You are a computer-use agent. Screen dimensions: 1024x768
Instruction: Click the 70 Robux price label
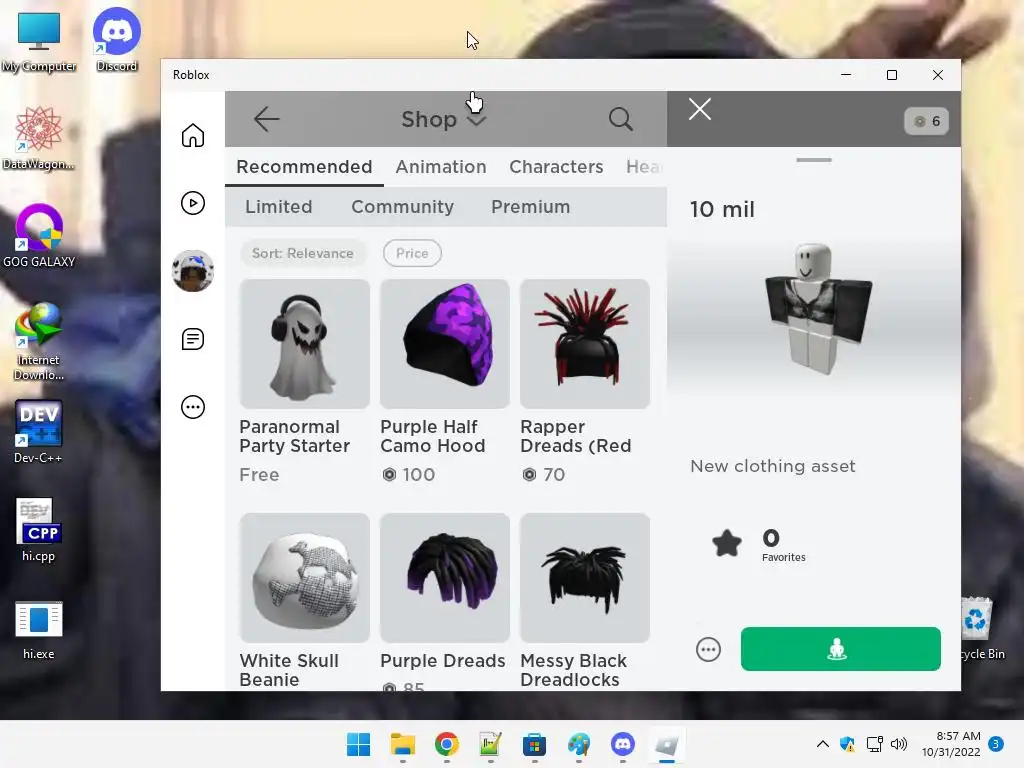[x=543, y=474]
